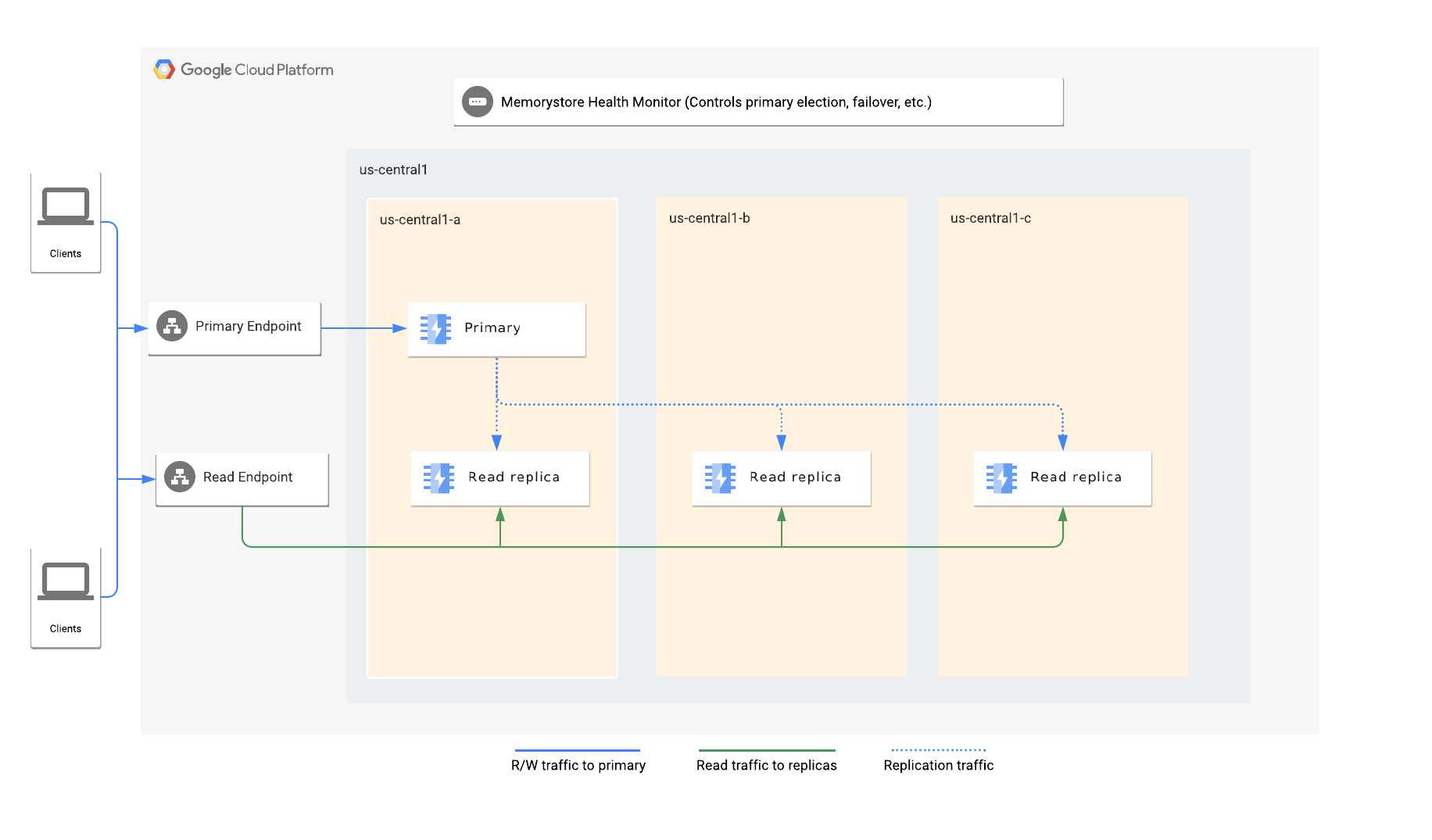
Task: Select the top Clients laptop icon
Action: [x=66, y=207]
